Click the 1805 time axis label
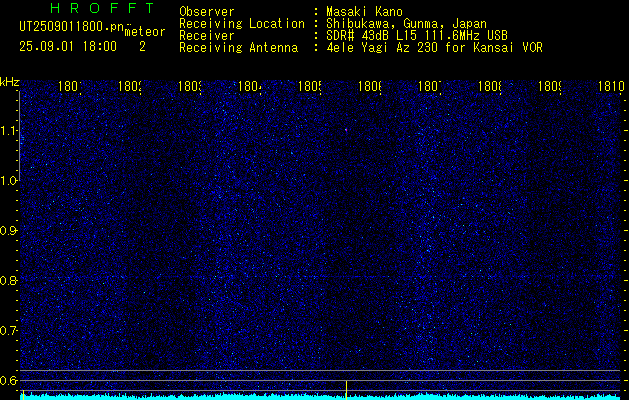 310,86
